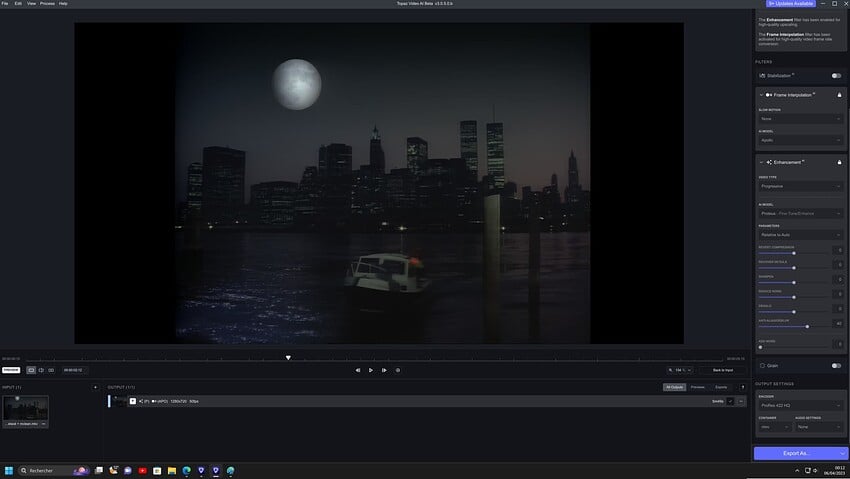Open the File menu
850x479 pixels.
click(5, 3)
